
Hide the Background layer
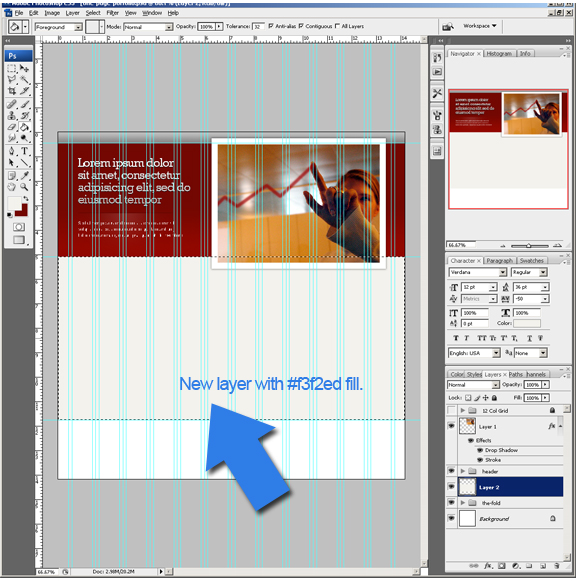click(x=451, y=518)
